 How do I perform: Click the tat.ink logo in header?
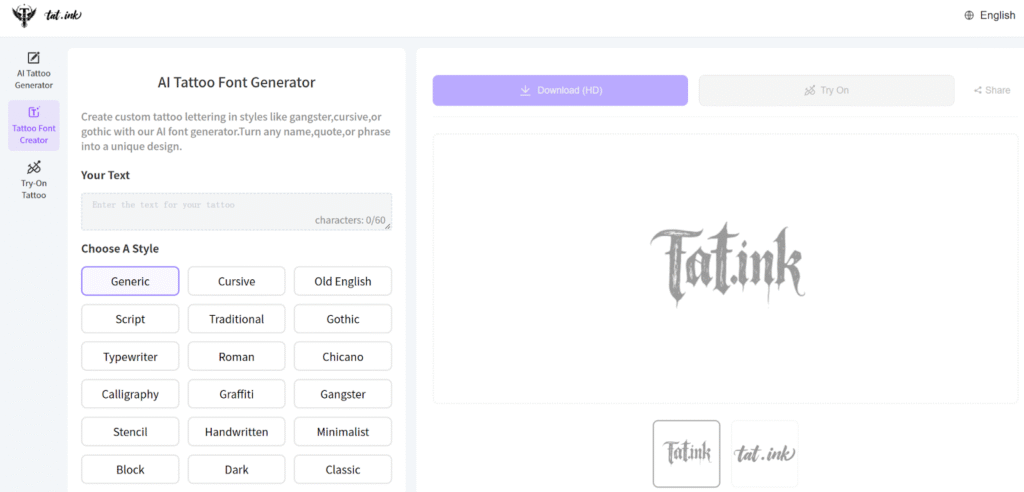[x=45, y=17]
